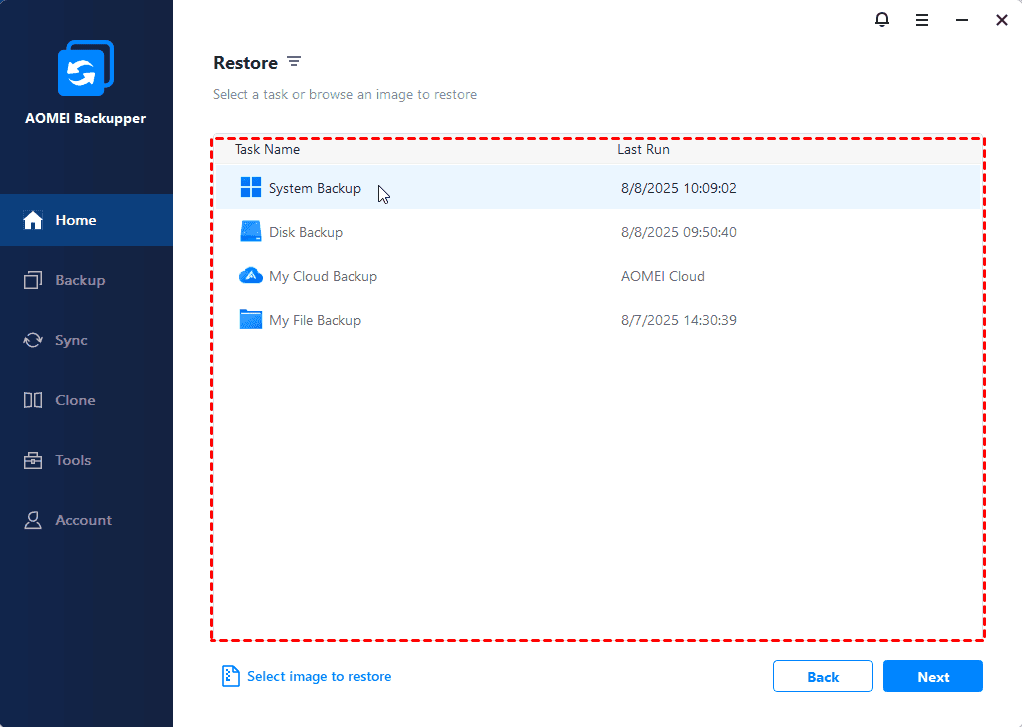Click the folder icon beside My File Backup
This screenshot has width=1022, height=727.
click(x=251, y=320)
